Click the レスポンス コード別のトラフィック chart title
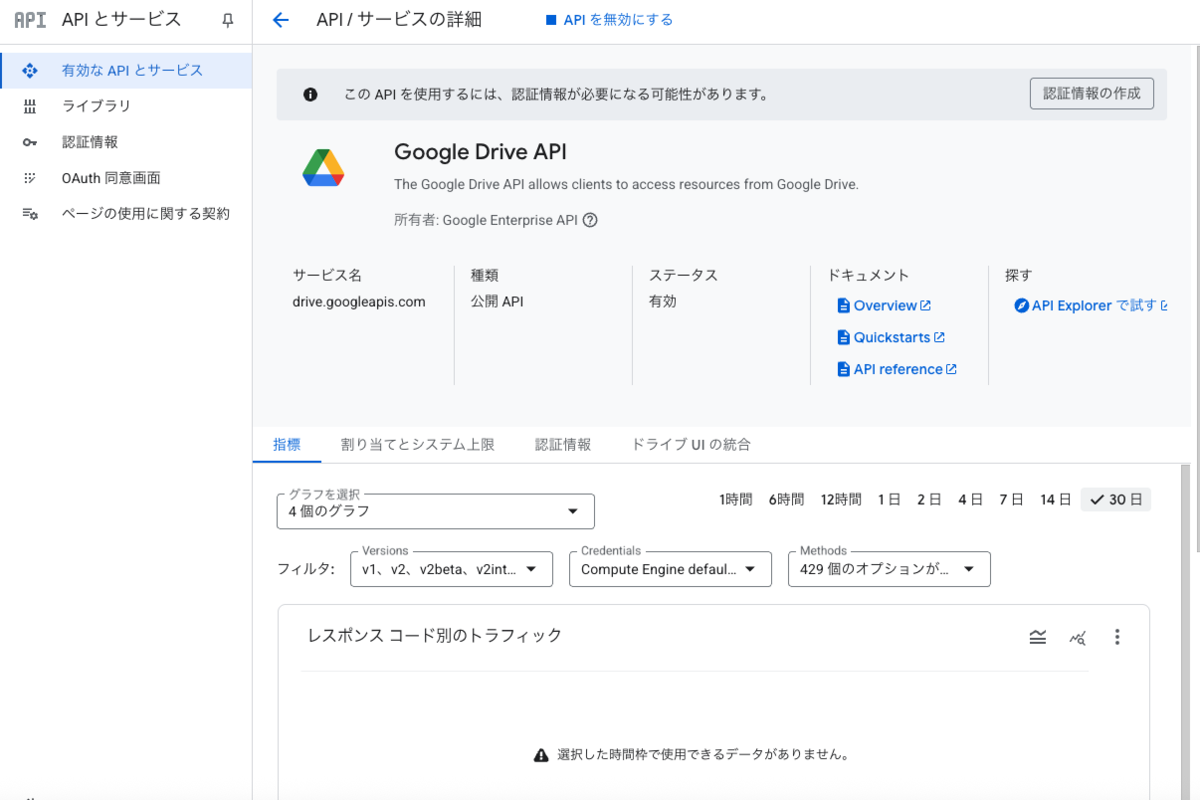Screen dimensions: 1200x800 coord(435,635)
